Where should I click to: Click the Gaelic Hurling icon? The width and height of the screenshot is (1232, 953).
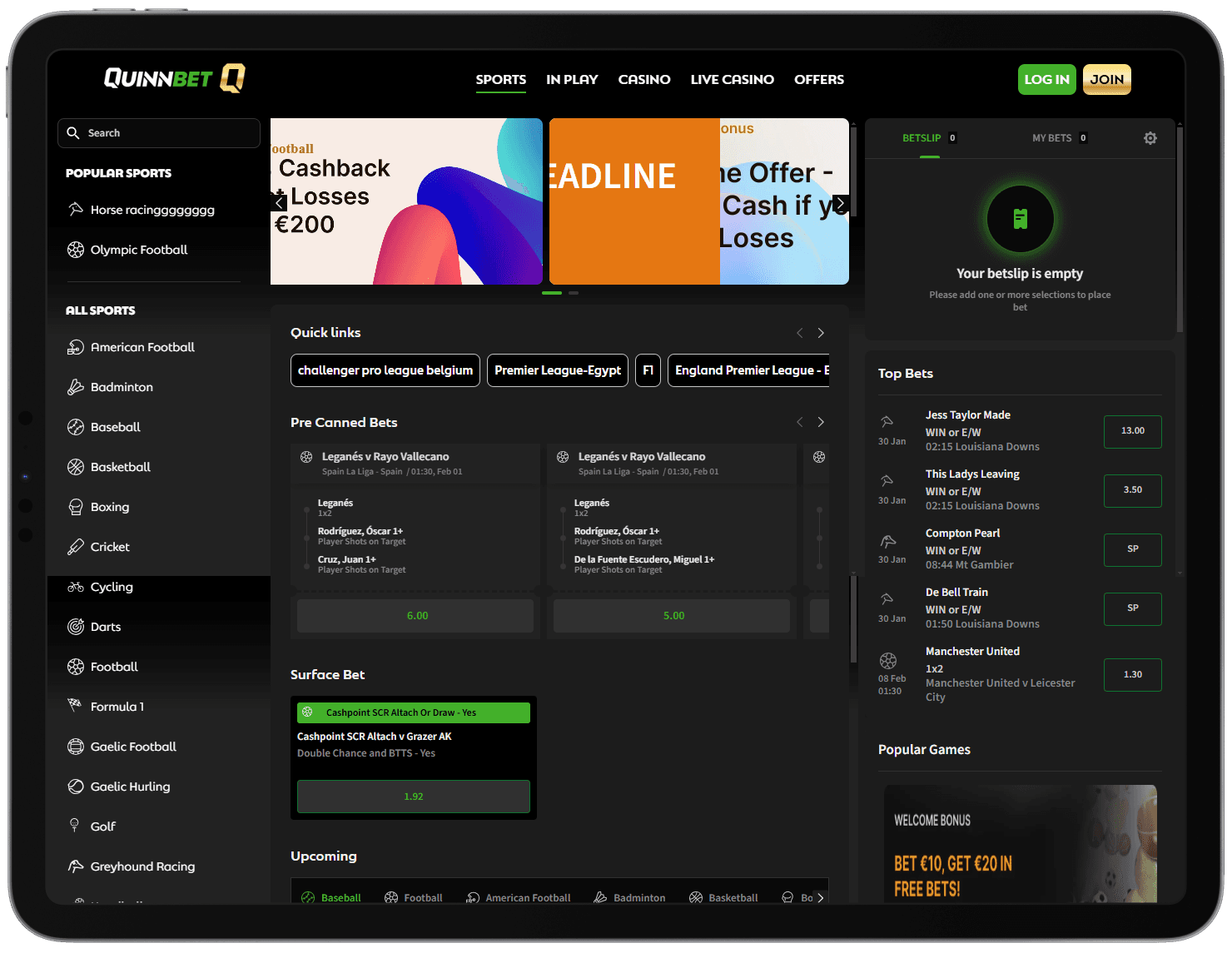click(x=76, y=787)
